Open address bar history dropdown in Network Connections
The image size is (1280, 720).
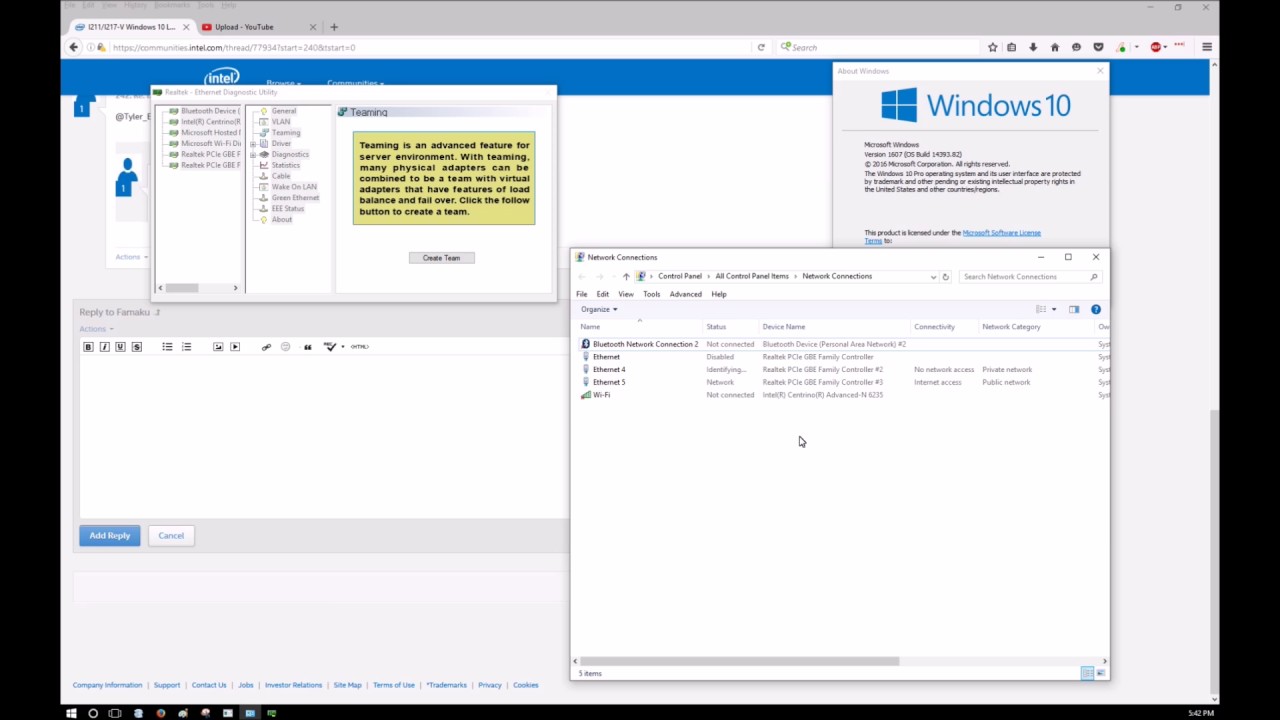(933, 277)
